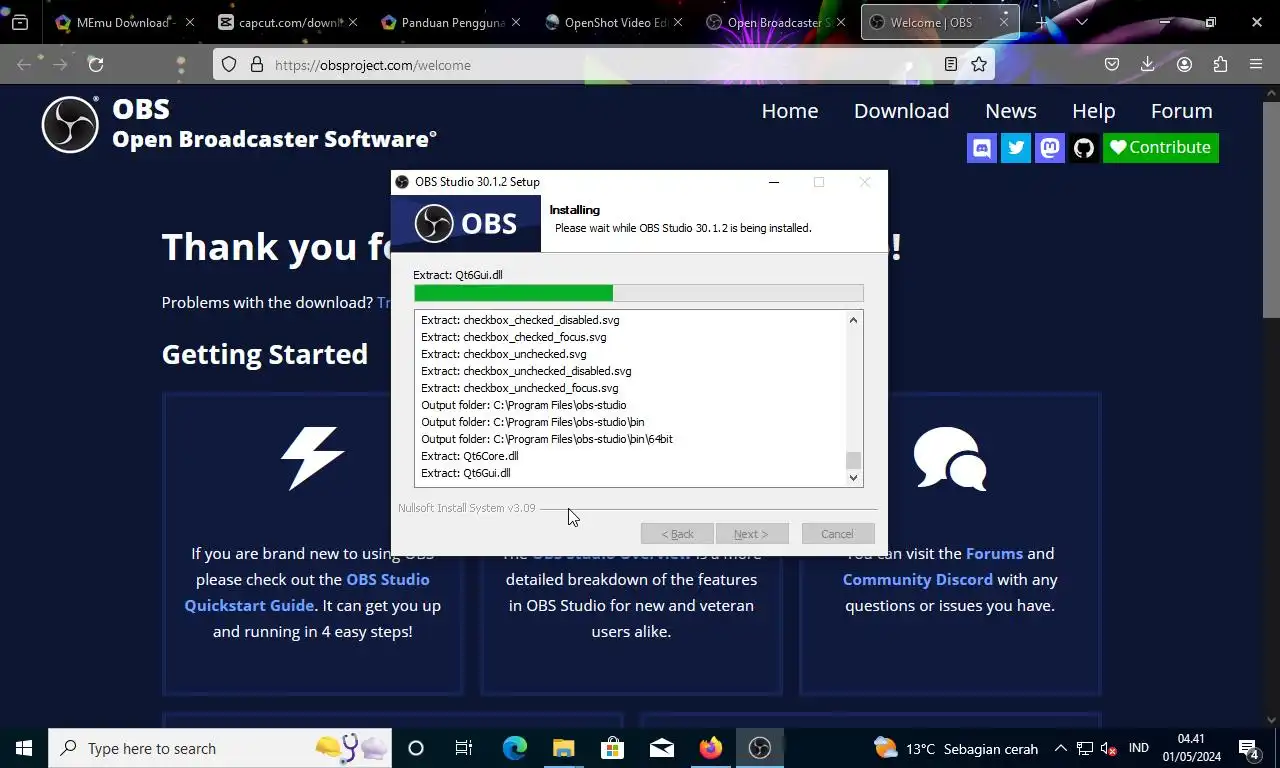Viewport: 1280px width, 768px height.
Task: List all tabs dropdown arrow
Action: pyautogui.click(x=1081, y=22)
